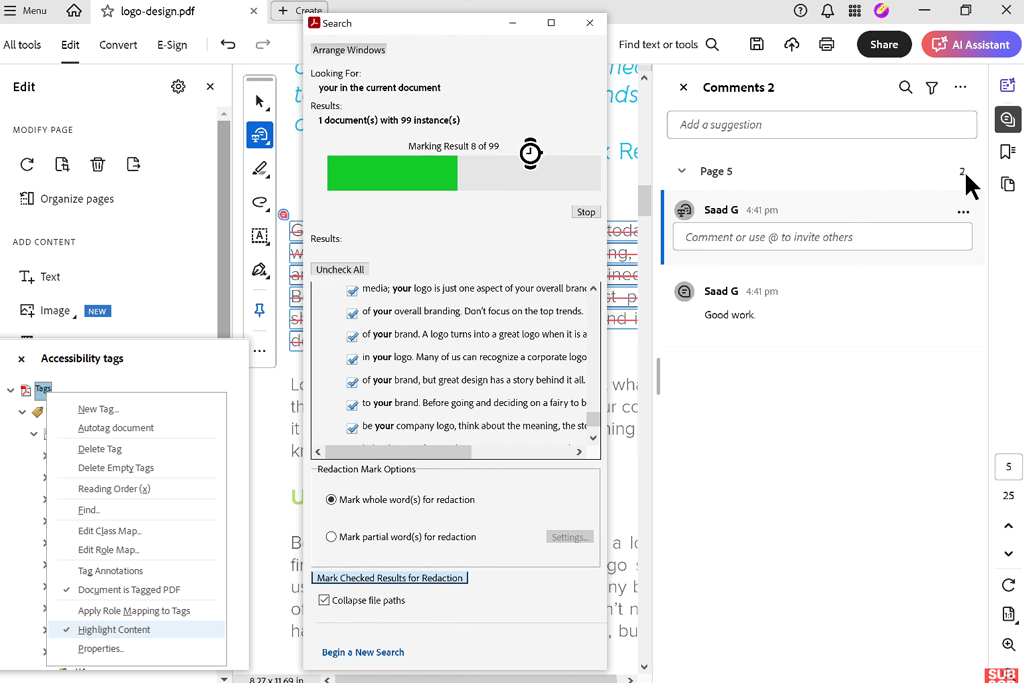Select Mark whole word(s) for redaction
The width and height of the screenshot is (1024, 683).
click(331, 500)
